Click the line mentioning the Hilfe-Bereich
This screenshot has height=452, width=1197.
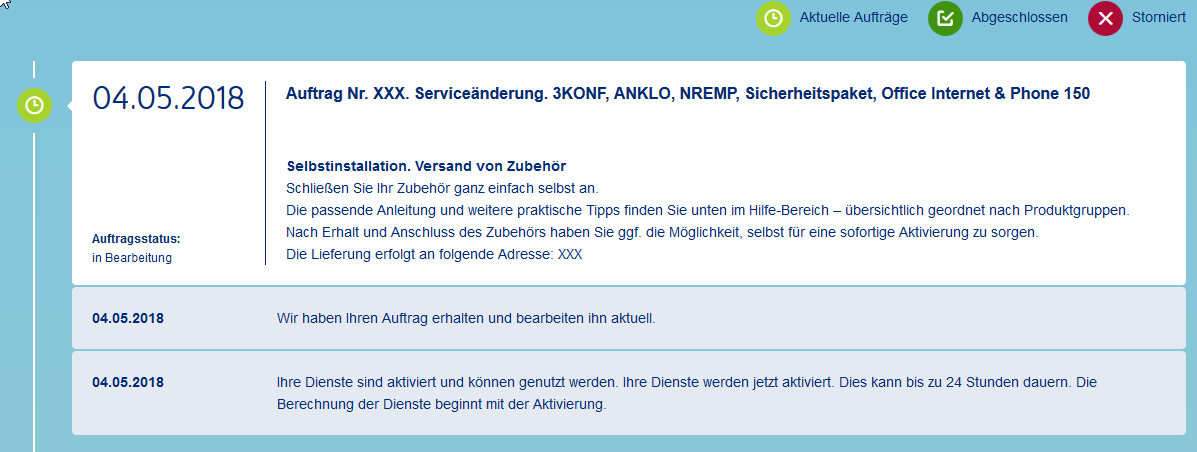pos(706,211)
